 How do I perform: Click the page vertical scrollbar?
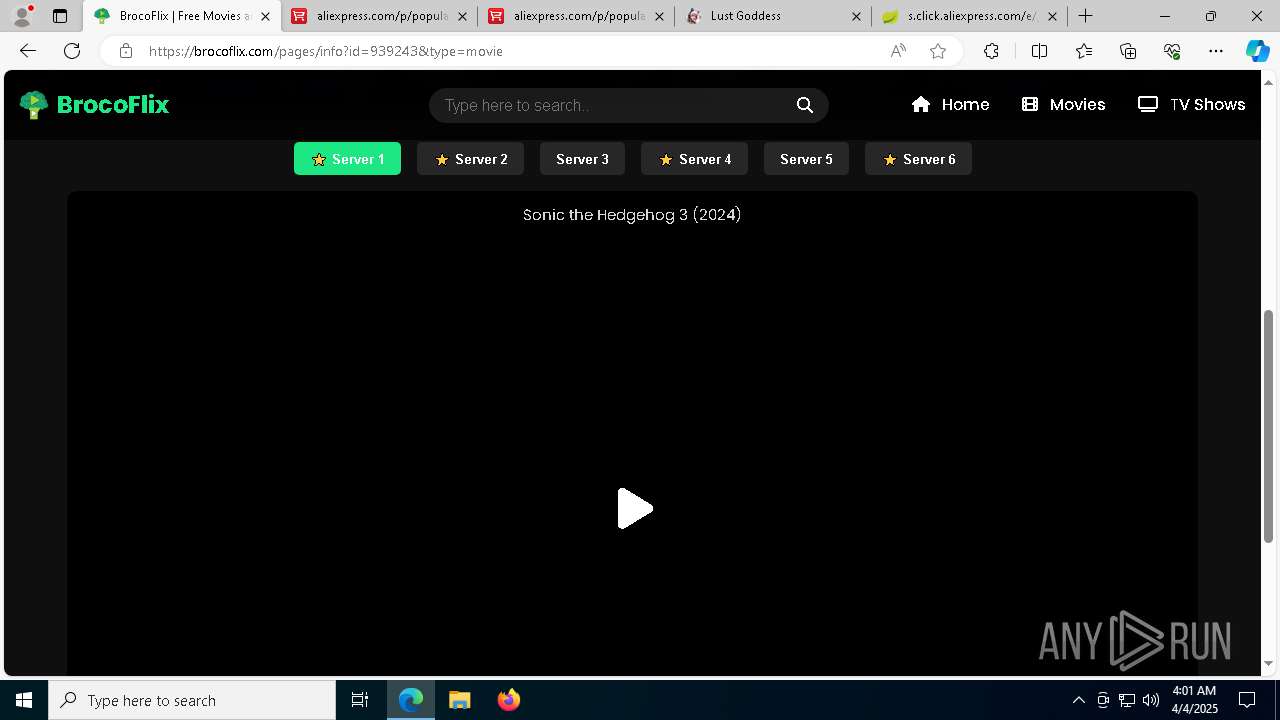(x=1269, y=426)
